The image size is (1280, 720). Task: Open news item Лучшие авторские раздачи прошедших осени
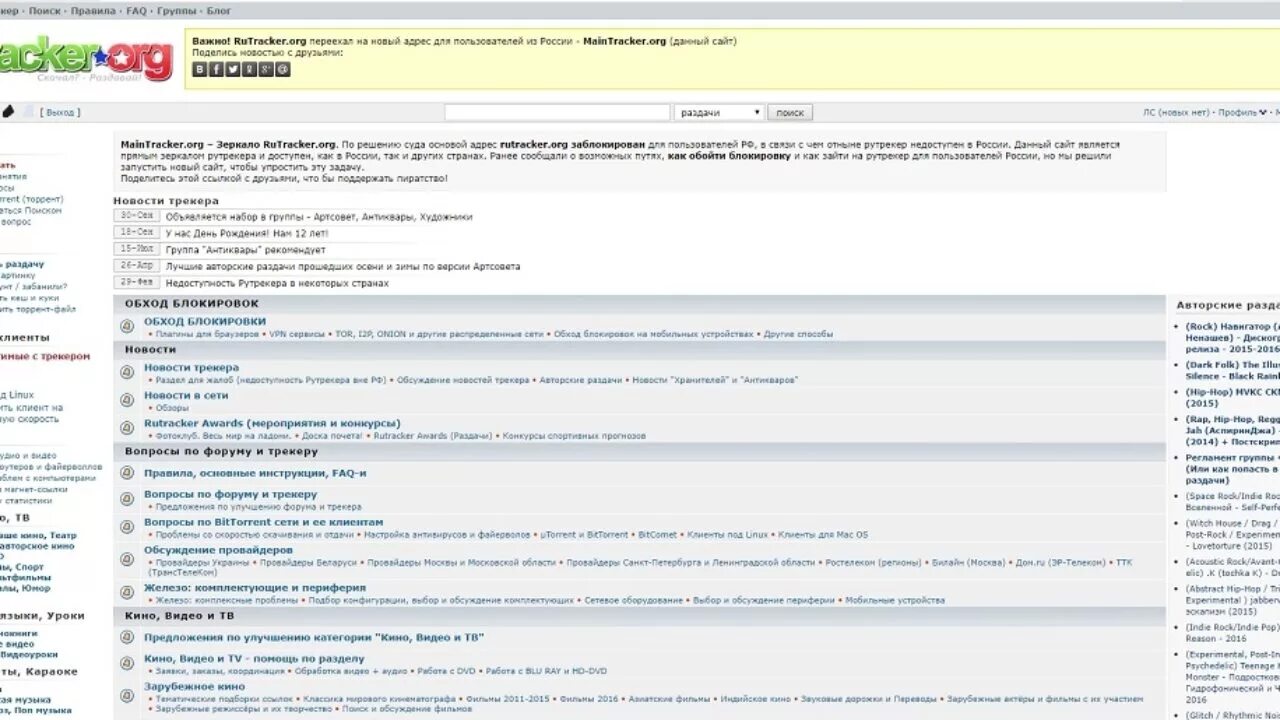pyautogui.click(x=343, y=267)
